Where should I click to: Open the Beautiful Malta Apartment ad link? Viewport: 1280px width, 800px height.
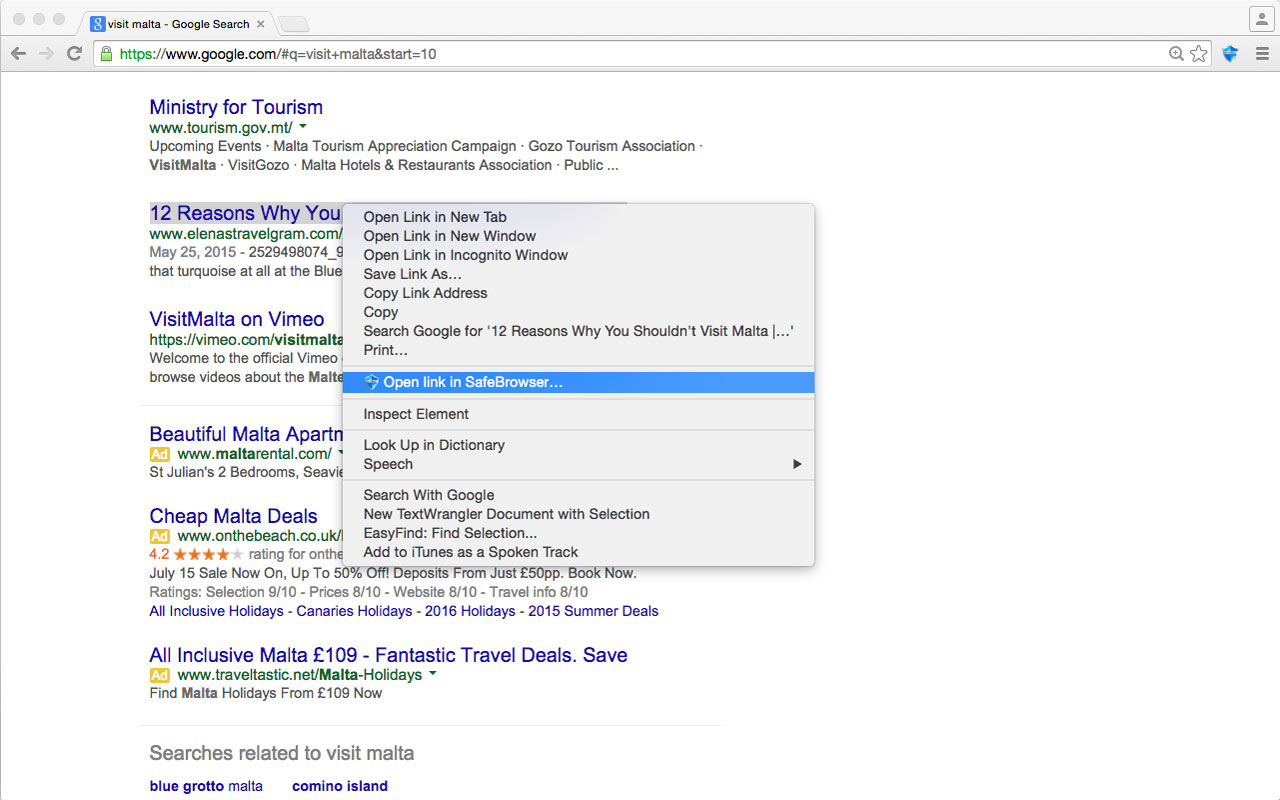click(246, 434)
